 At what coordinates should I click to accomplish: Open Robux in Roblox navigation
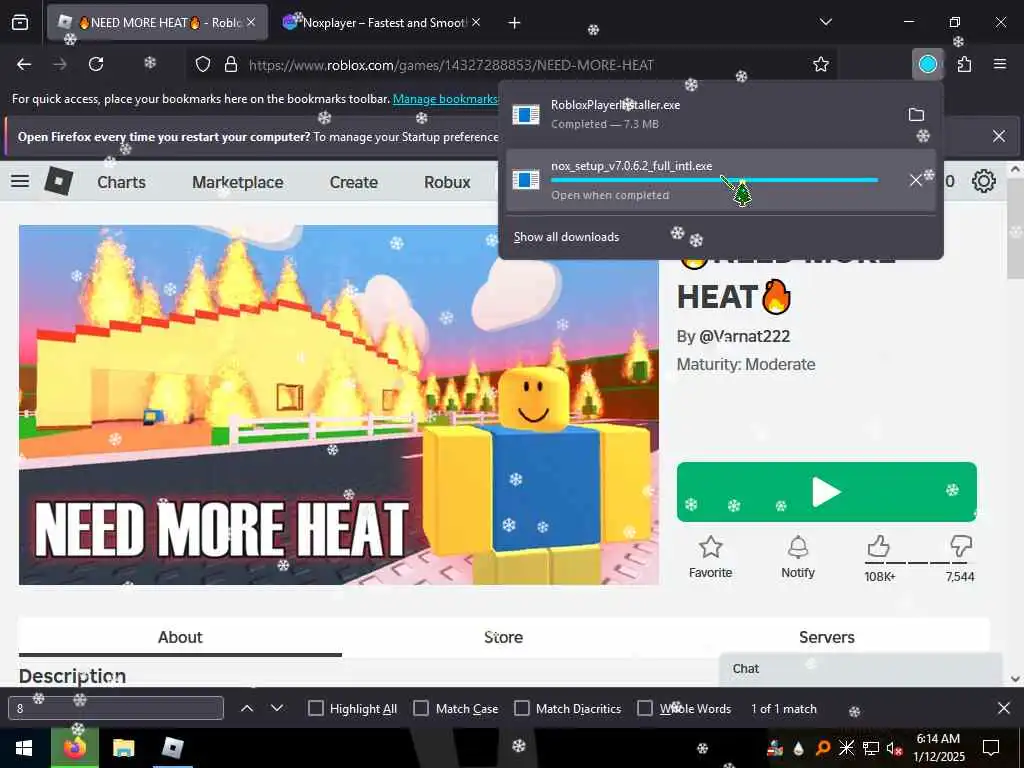pyautogui.click(x=447, y=182)
